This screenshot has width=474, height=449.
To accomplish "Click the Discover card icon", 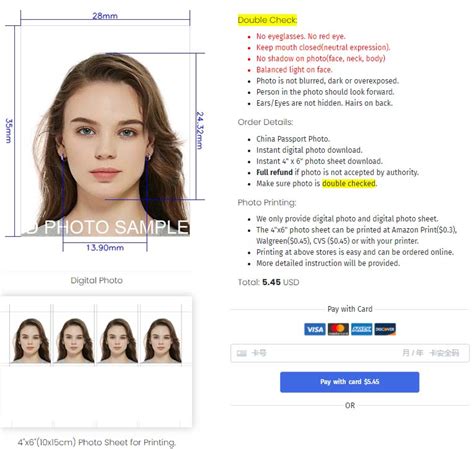I will click(385, 329).
